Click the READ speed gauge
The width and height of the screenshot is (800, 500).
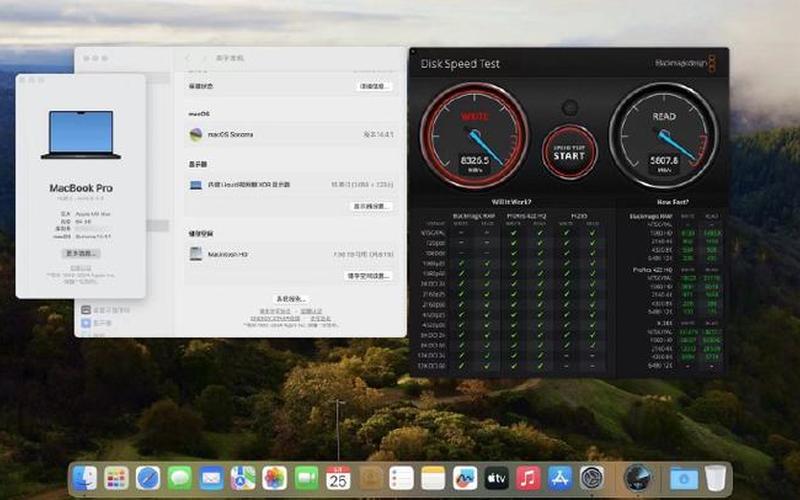pyautogui.click(x=664, y=136)
